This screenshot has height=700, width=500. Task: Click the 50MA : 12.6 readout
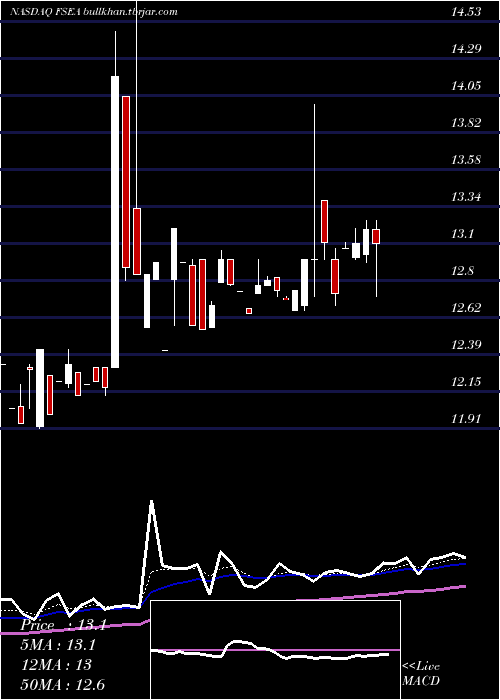(62, 684)
